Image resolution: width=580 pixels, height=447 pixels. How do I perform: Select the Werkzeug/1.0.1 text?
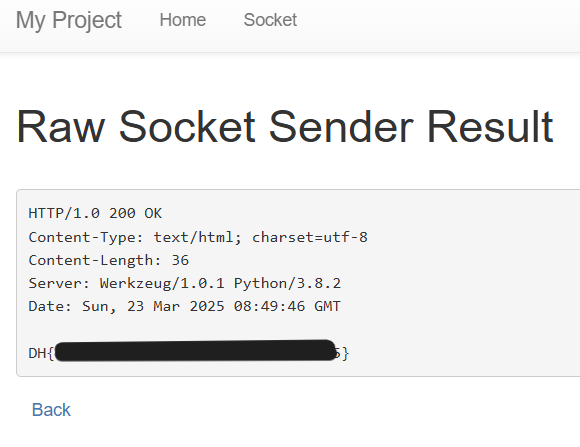coord(162,283)
